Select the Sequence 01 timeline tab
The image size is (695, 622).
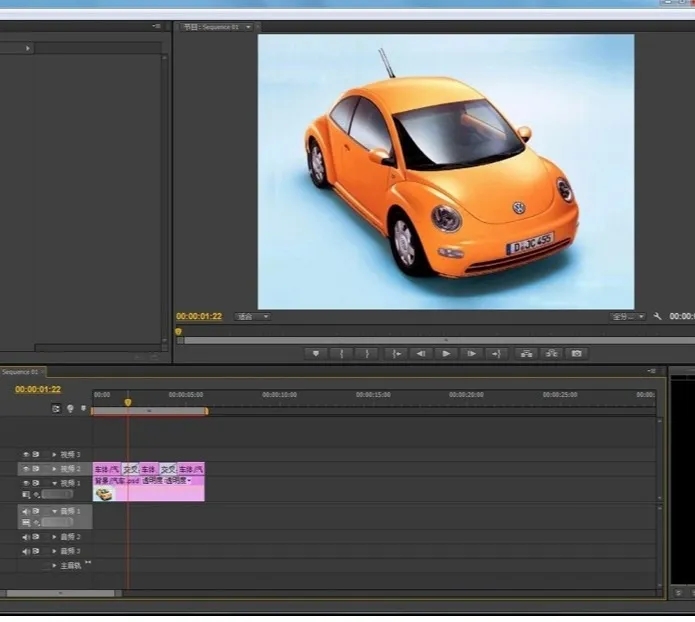[20, 372]
